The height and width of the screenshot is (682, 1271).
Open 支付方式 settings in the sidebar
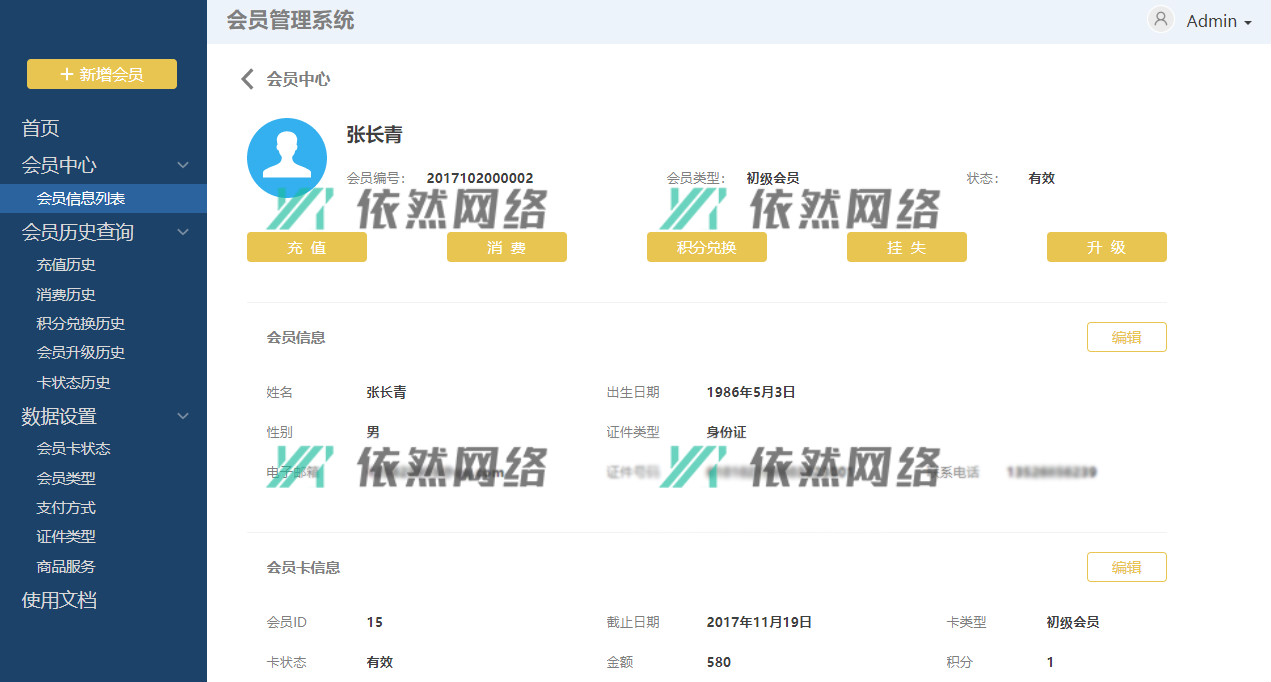(66, 508)
